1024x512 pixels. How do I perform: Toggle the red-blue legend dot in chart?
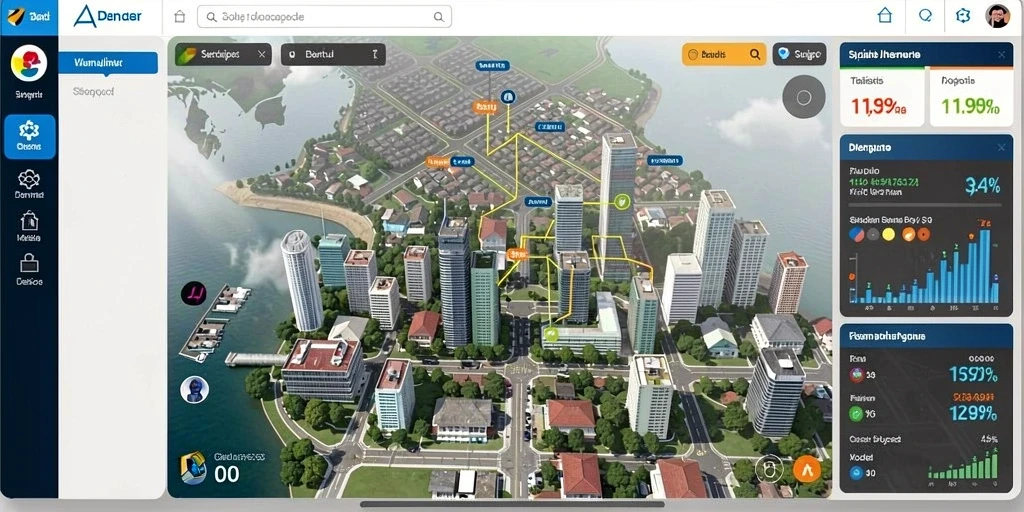[856, 234]
